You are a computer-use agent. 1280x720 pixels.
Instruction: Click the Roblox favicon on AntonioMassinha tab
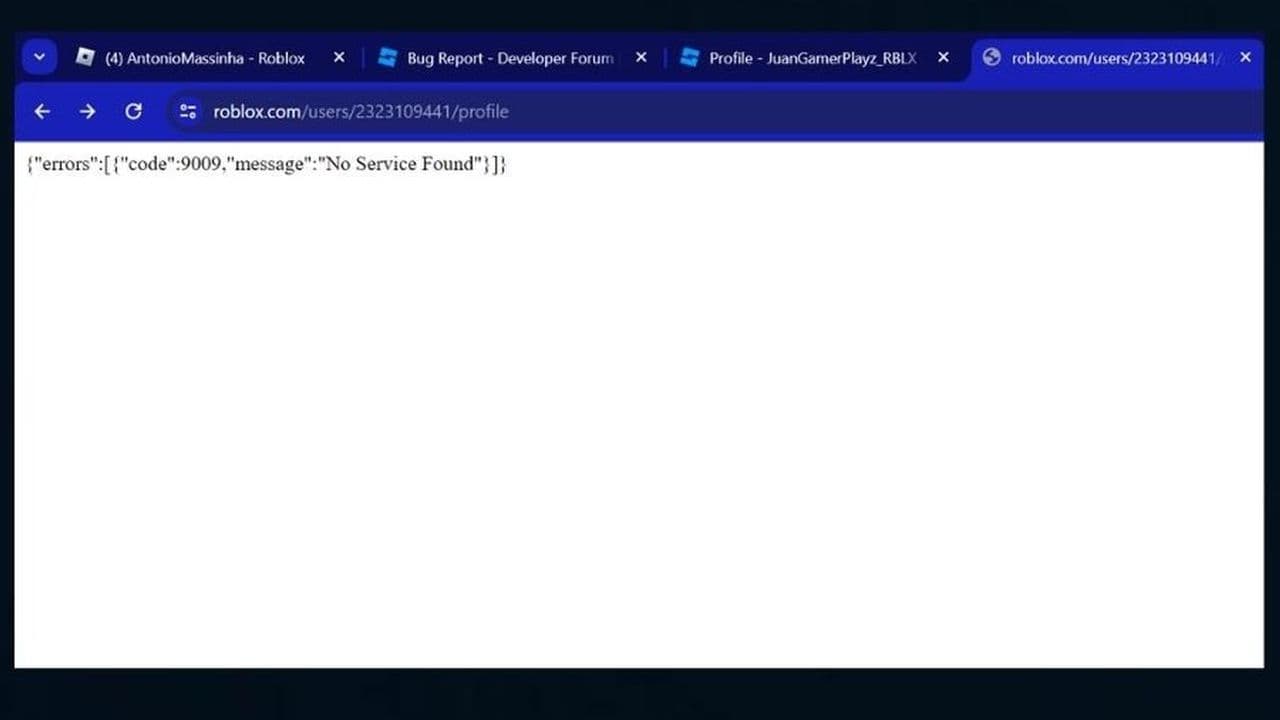tap(85, 58)
